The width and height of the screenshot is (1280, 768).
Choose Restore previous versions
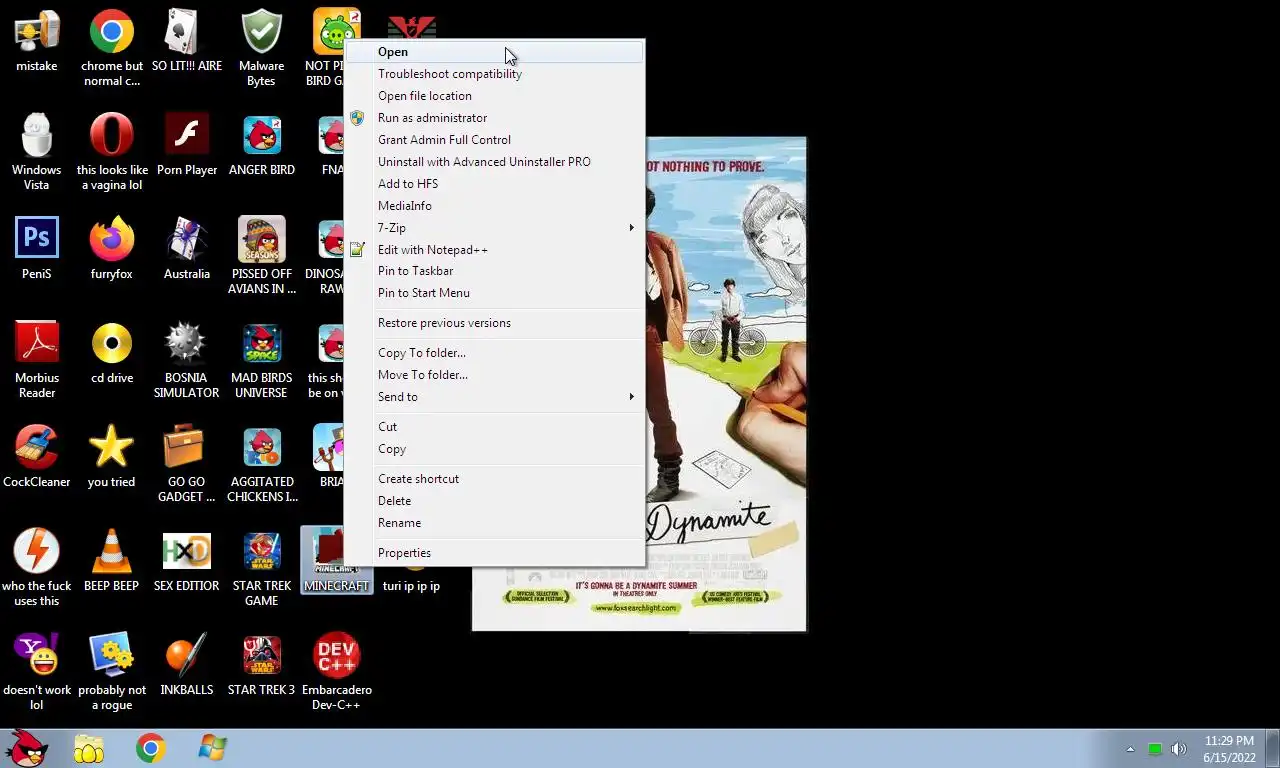click(x=494, y=323)
